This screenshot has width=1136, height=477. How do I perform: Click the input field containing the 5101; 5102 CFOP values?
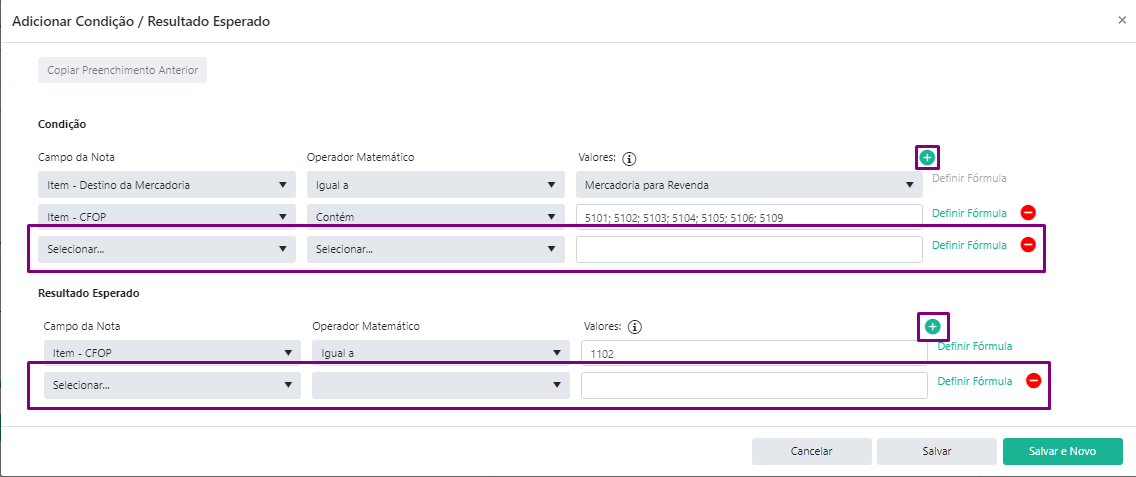[x=749, y=217]
